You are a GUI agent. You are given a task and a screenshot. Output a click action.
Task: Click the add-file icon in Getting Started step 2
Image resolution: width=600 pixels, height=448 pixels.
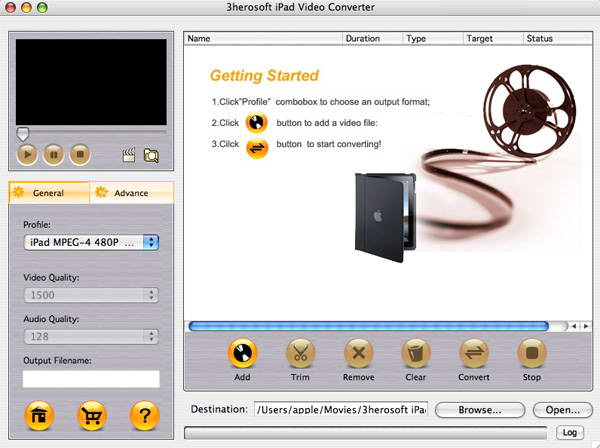coord(256,123)
